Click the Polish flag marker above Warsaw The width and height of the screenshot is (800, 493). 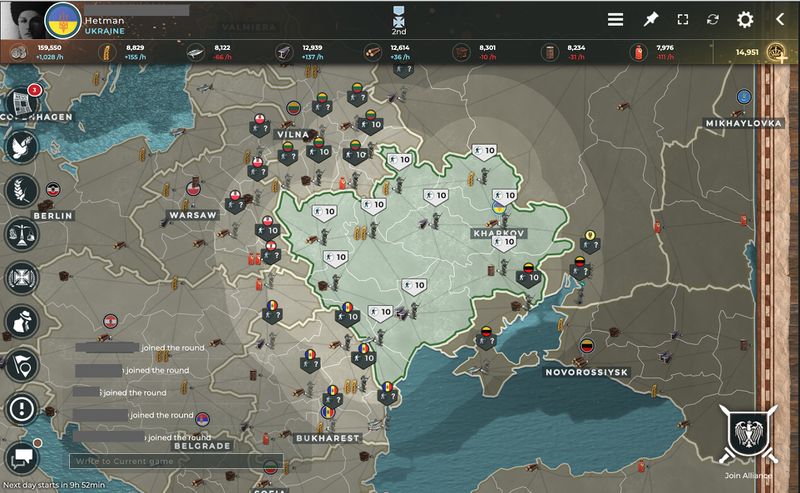193,188
